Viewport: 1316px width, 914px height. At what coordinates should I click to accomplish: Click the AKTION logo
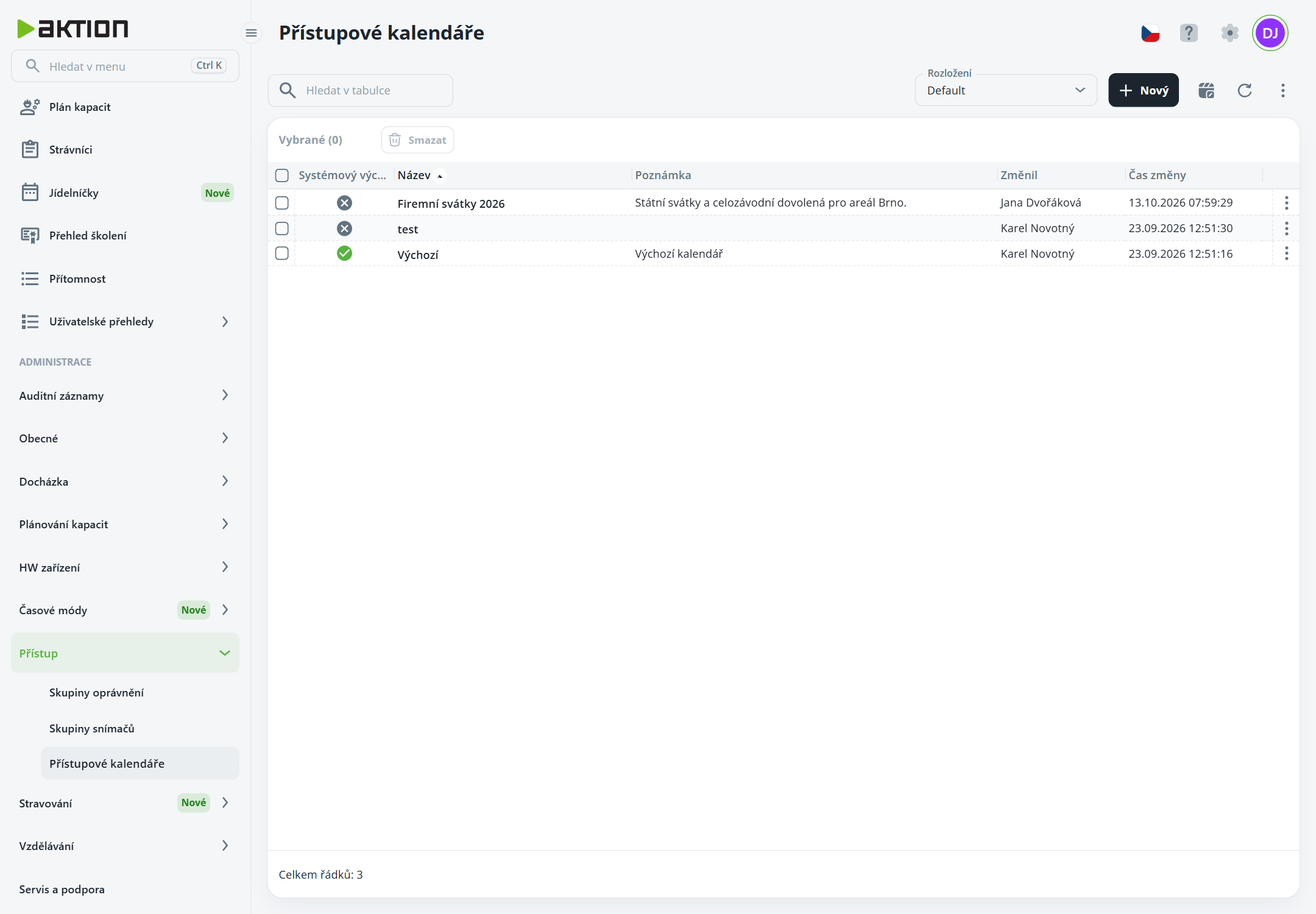click(x=73, y=29)
